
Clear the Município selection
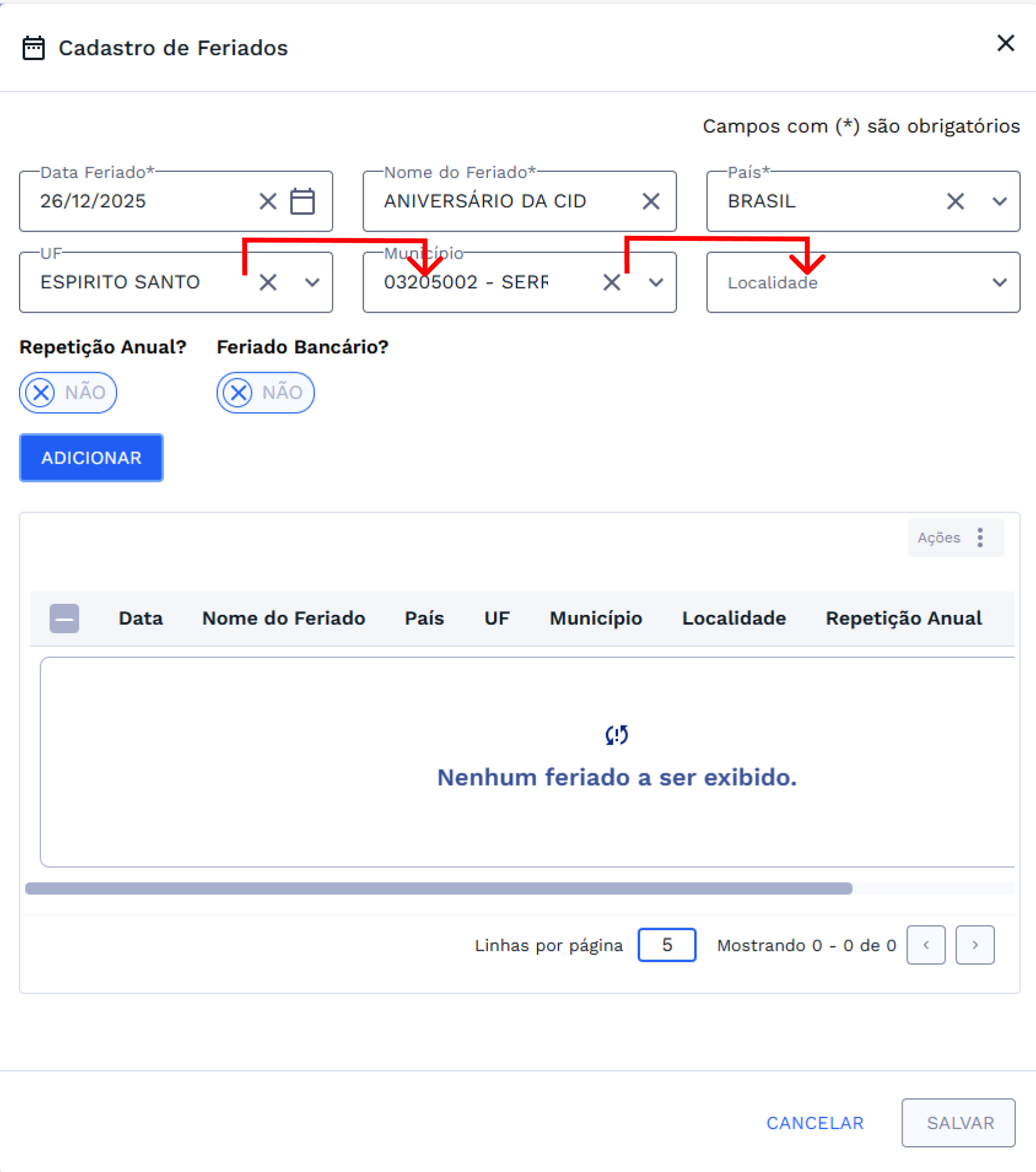pyautogui.click(x=611, y=283)
